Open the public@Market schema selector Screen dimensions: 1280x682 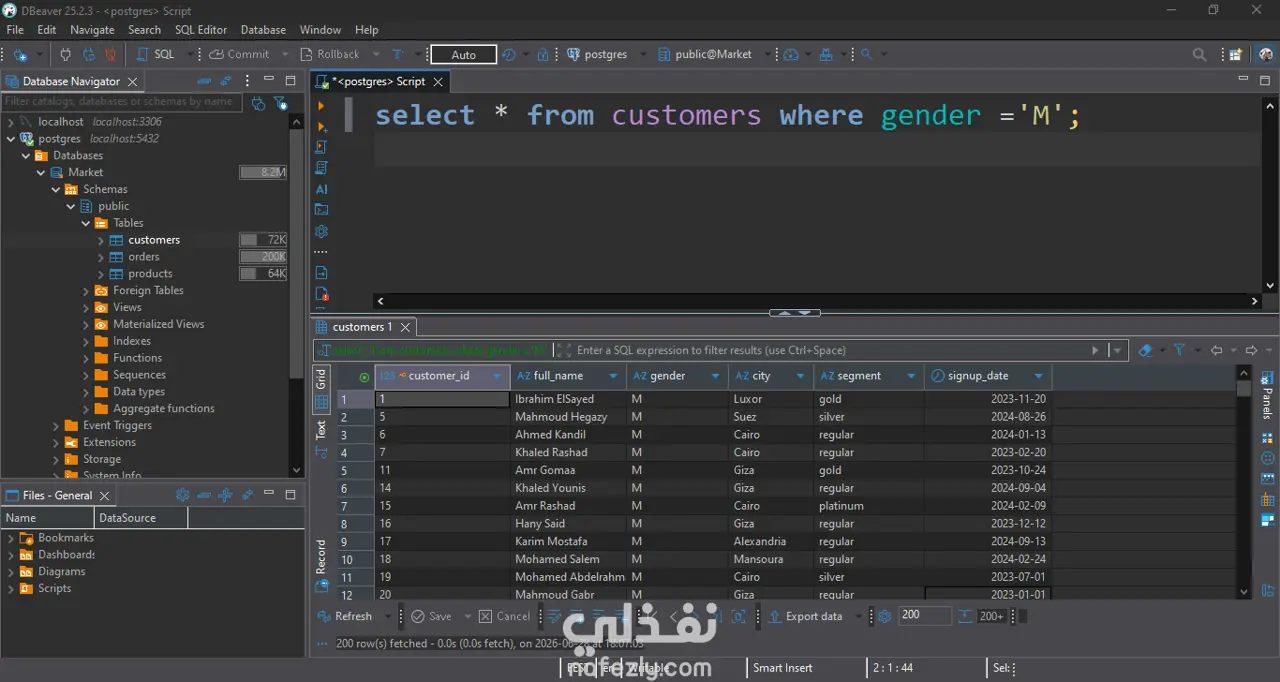tap(705, 55)
